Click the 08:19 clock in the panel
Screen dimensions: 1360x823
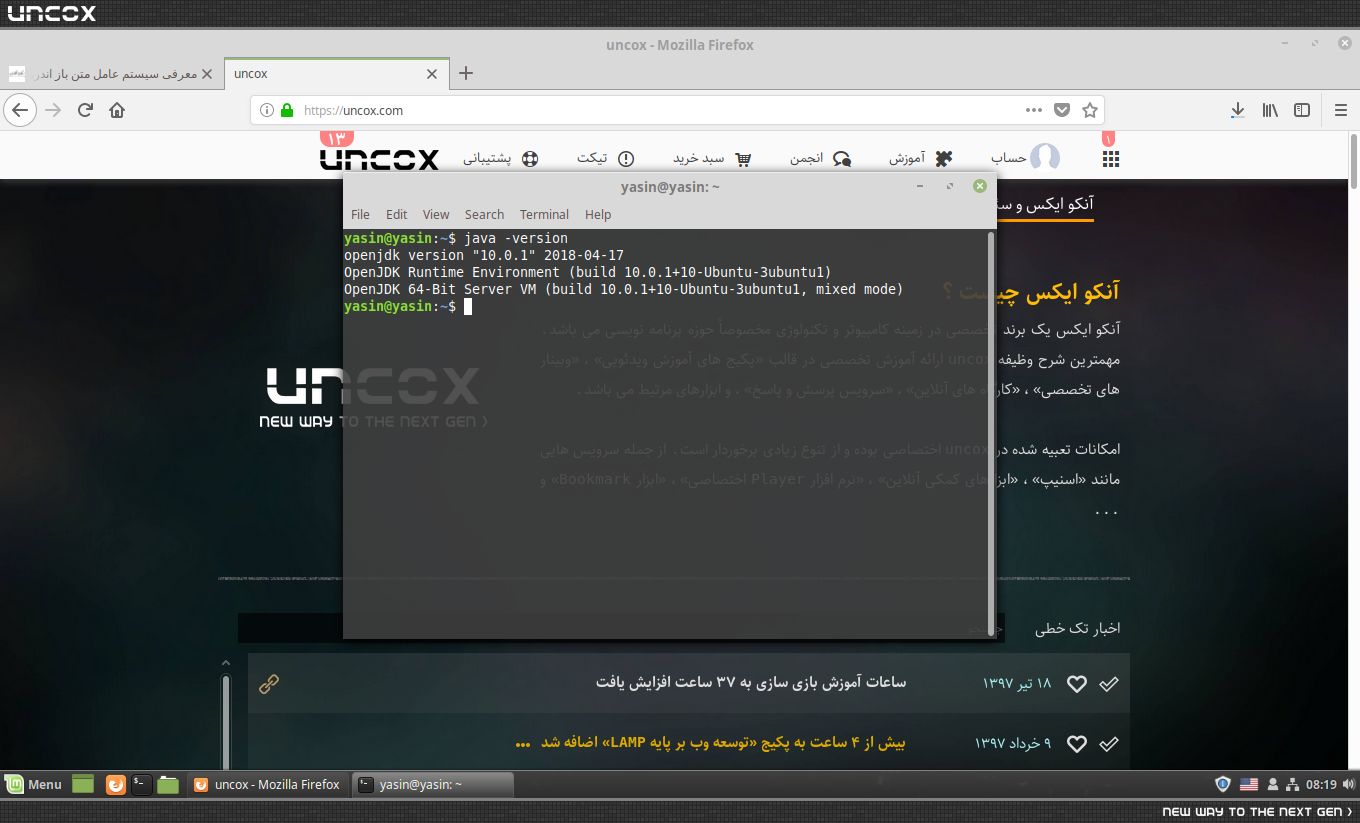point(1321,785)
